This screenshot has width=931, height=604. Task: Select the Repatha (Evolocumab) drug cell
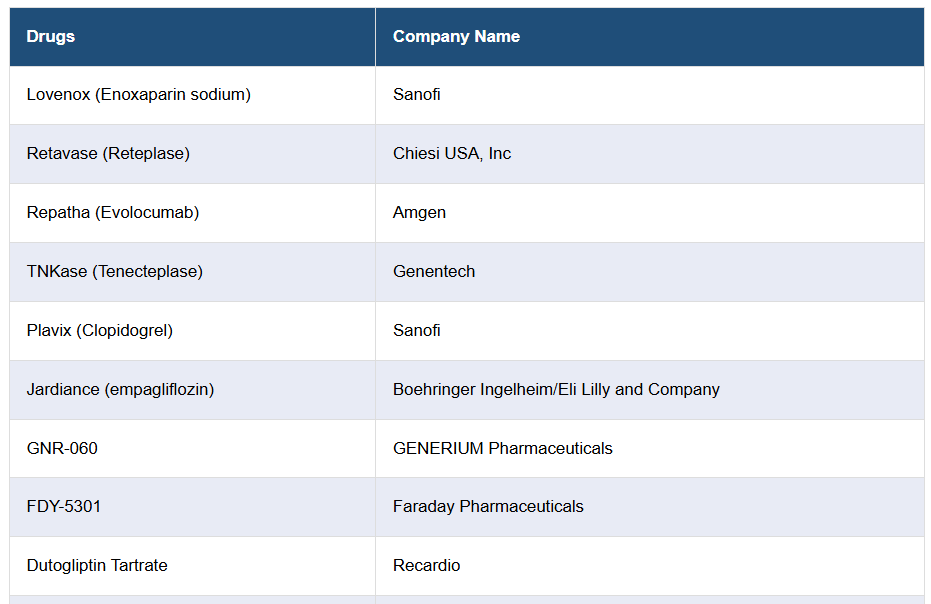(x=113, y=212)
